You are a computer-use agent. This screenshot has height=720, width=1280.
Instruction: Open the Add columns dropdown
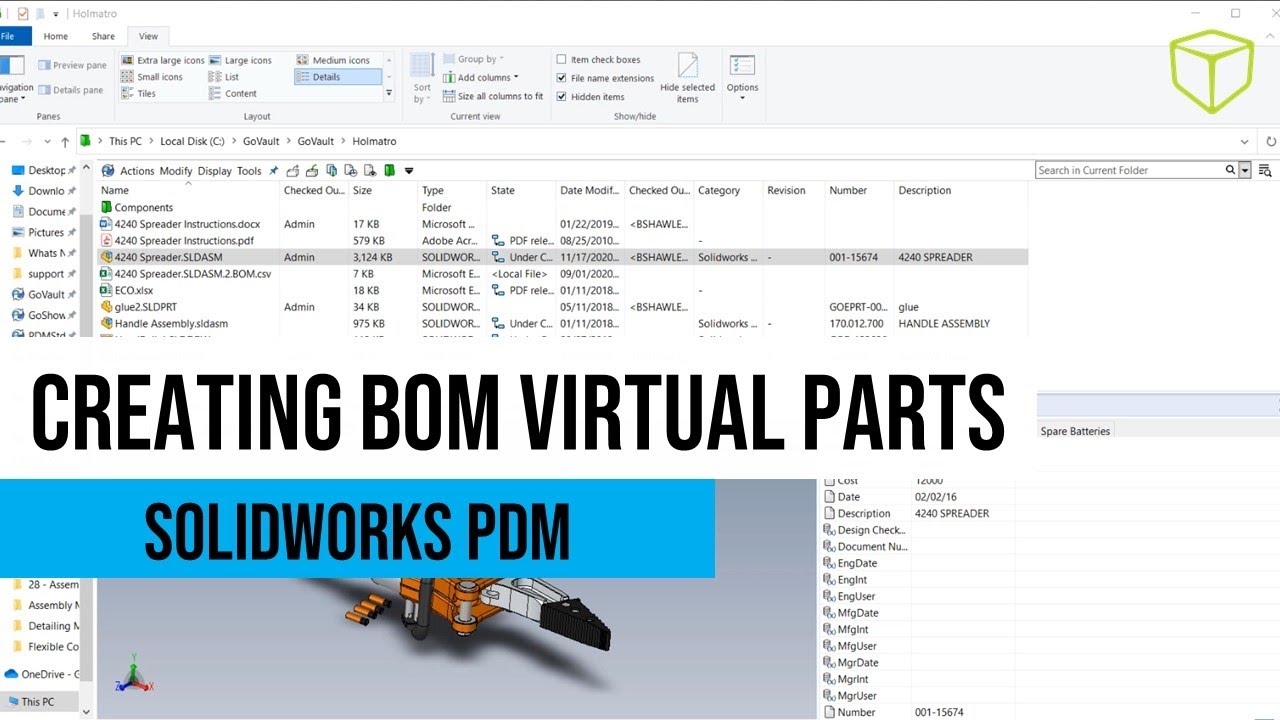pyautogui.click(x=480, y=78)
